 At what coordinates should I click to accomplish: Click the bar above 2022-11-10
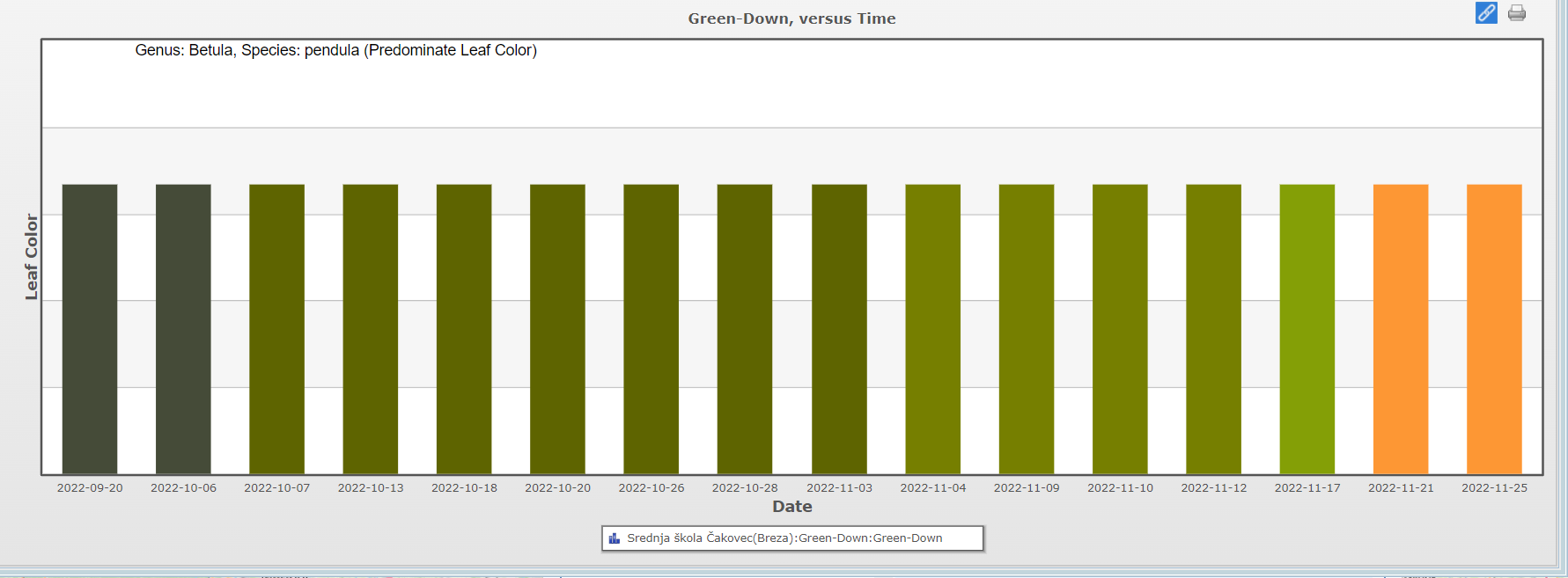(x=1120, y=329)
